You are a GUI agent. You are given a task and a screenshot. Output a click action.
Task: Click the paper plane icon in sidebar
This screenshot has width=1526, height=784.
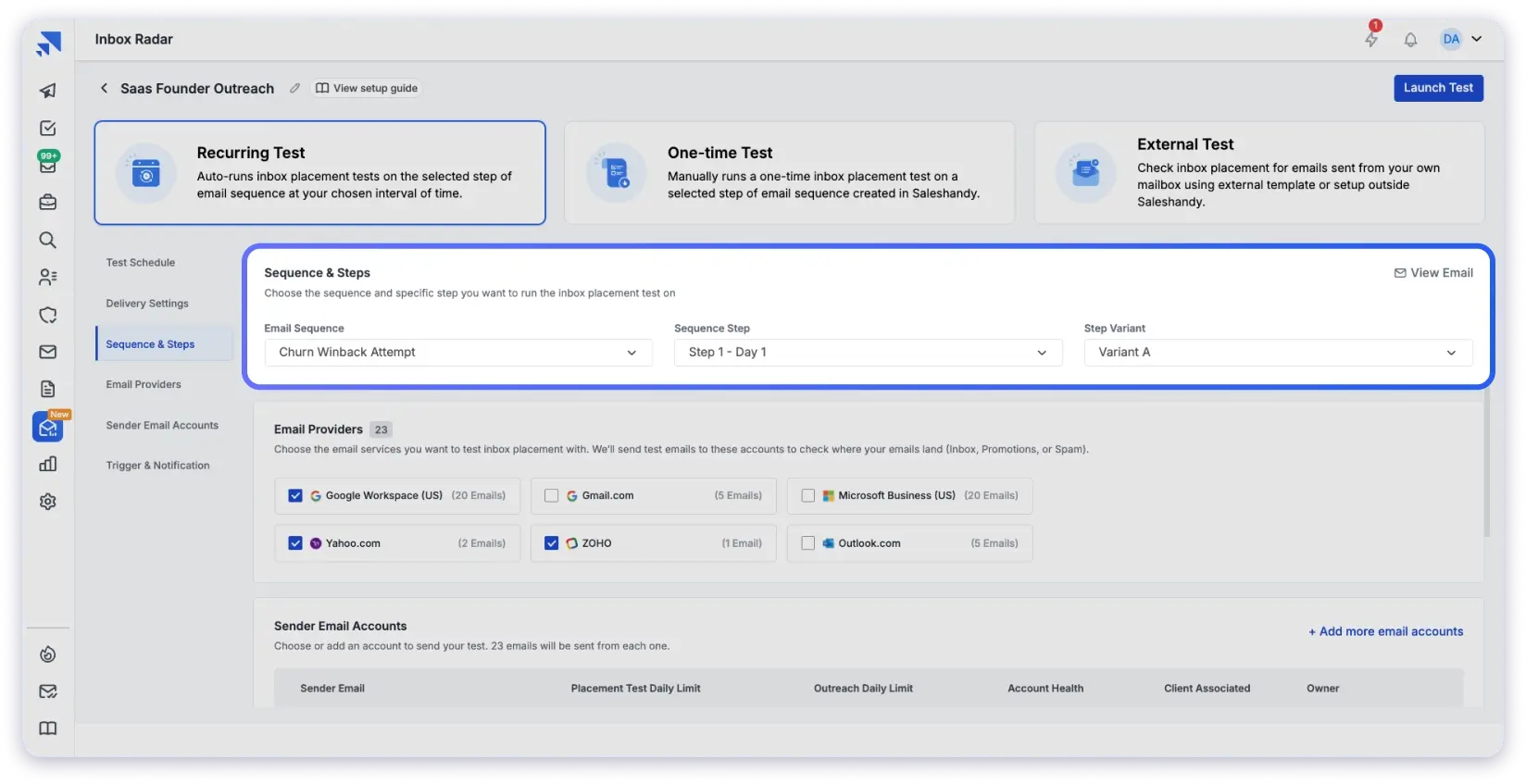48,91
